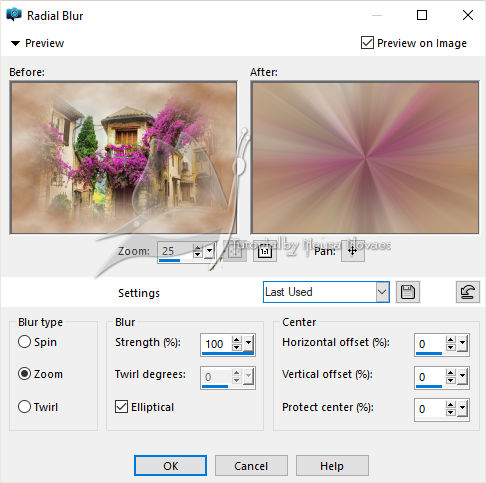
Task: Increase Strength value with up arrow
Action: (x=237, y=340)
